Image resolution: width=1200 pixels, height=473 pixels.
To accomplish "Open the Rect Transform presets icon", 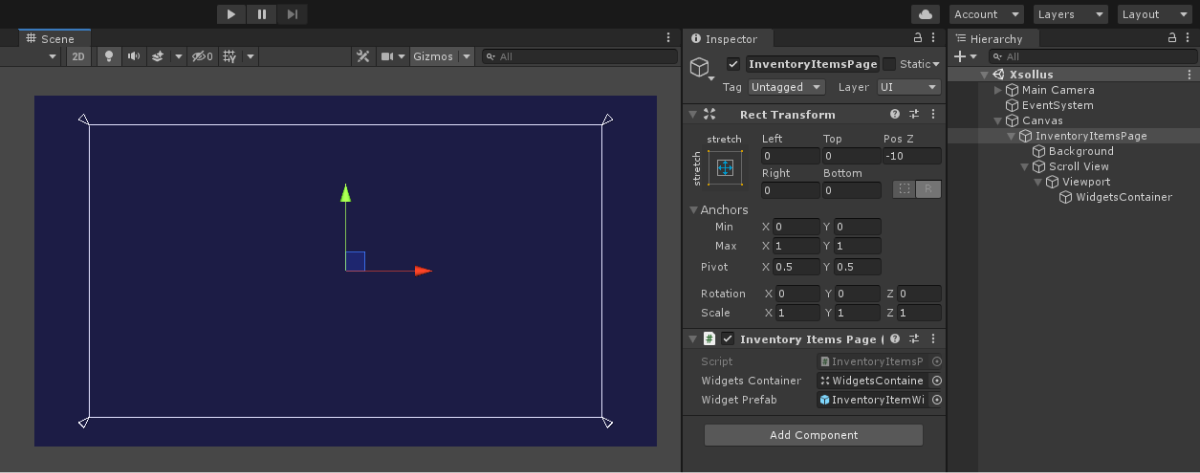I will coord(914,115).
